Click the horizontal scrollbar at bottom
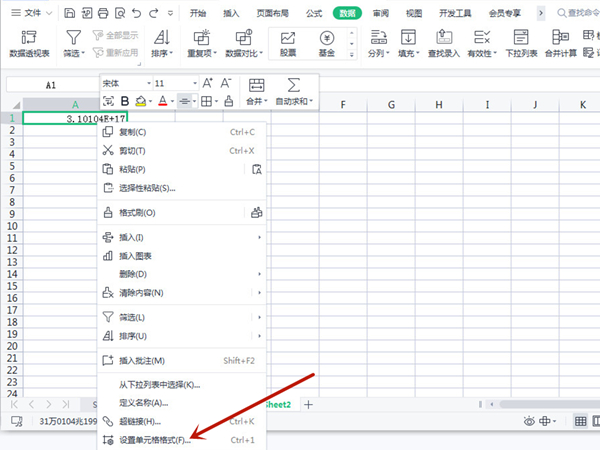Screen dimensions: 600x450 (x=549, y=404)
